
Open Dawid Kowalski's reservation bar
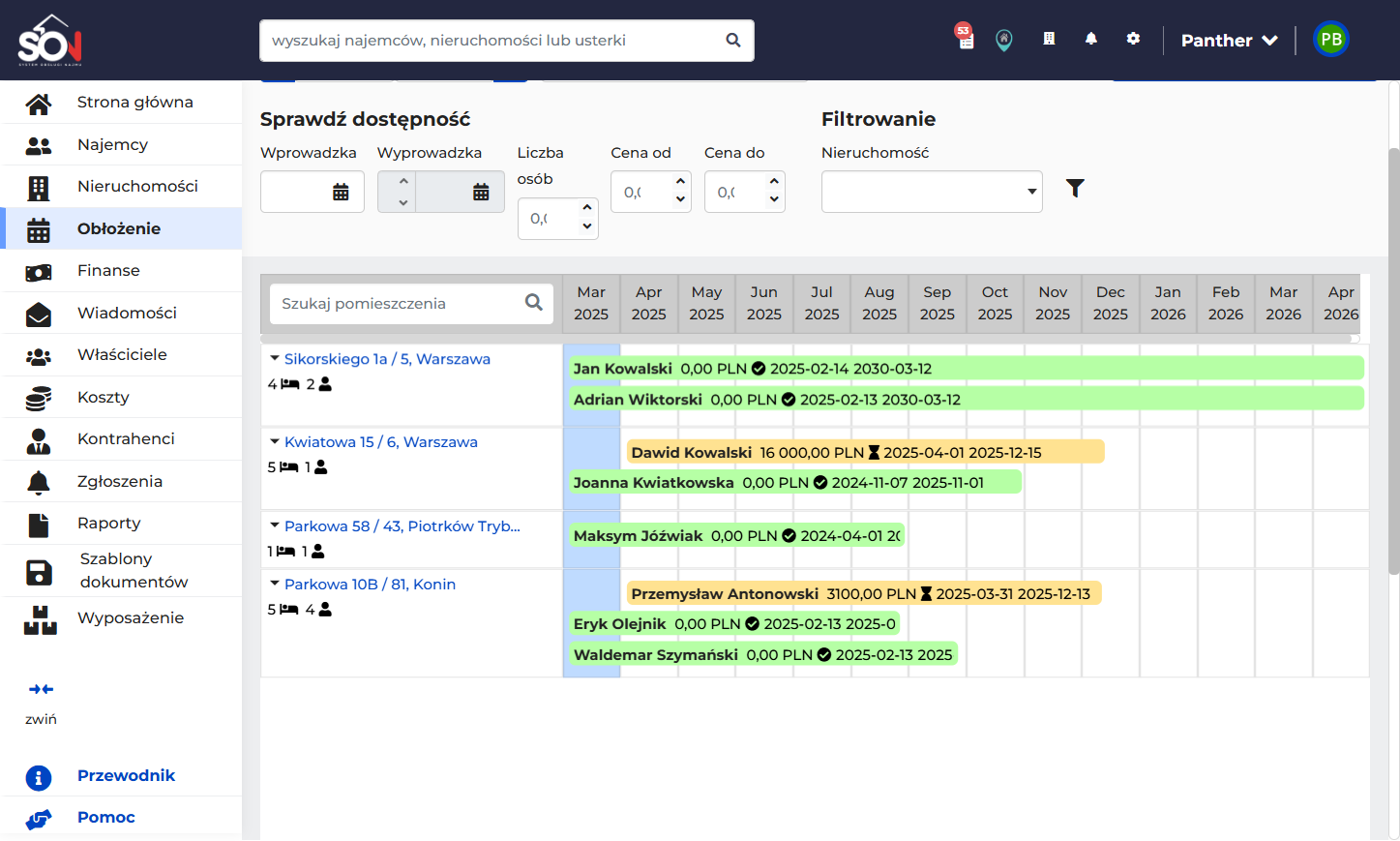click(865, 452)
